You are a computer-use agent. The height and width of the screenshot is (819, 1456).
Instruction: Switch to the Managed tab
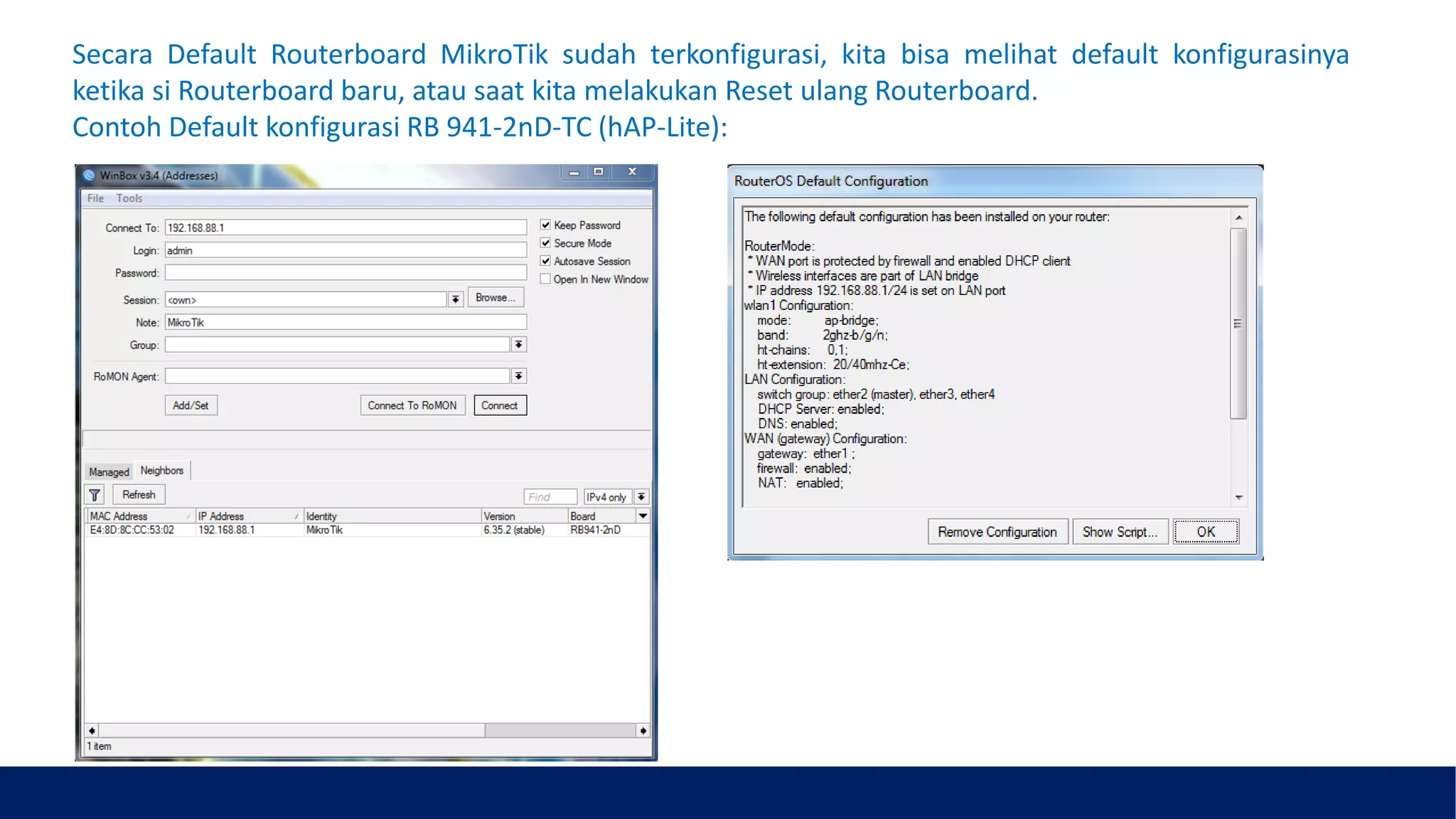(109, 471)
